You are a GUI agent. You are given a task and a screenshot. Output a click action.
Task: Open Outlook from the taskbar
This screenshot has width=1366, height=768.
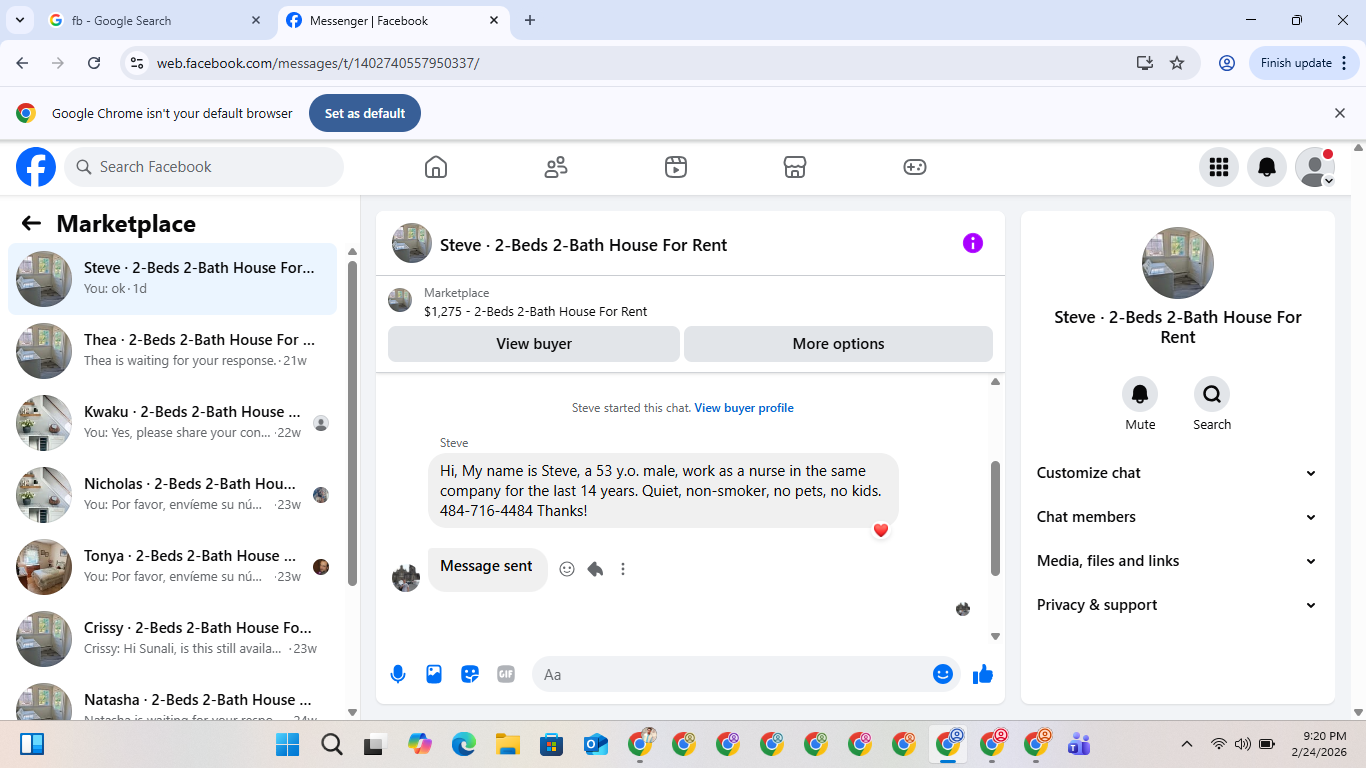(596, 744)
